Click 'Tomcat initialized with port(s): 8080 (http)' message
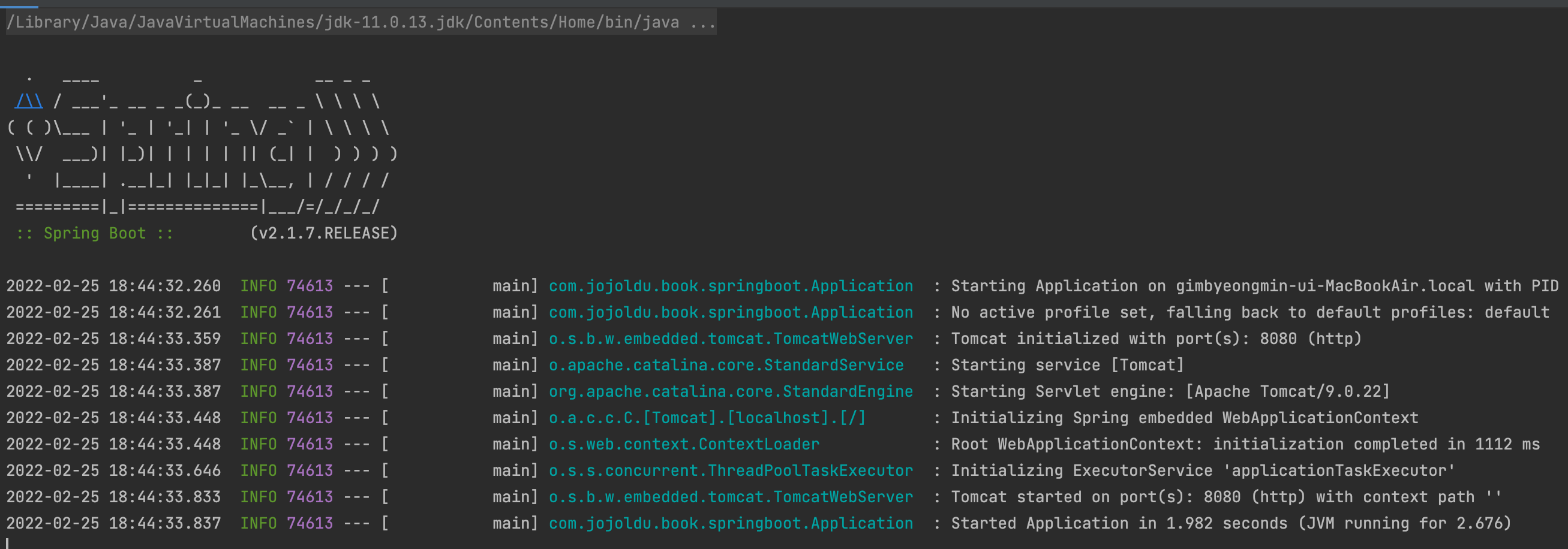Viewport: 1568px width, 549px height. coord(1156,339)
